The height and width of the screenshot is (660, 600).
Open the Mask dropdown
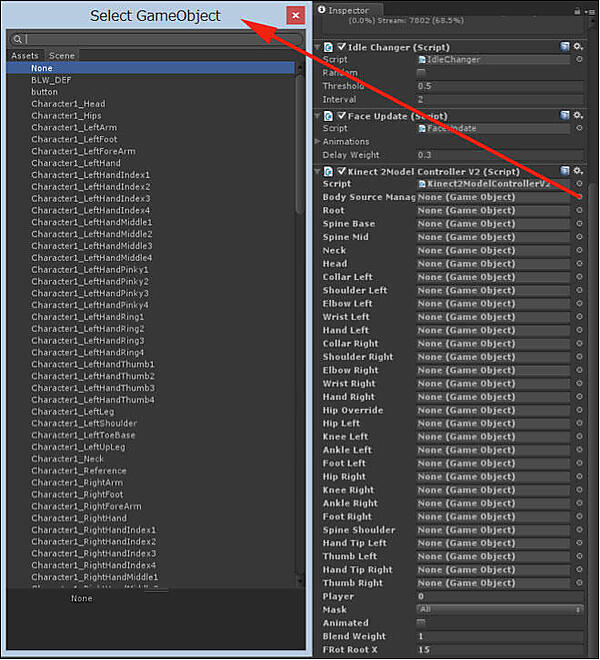click(500, 609)
